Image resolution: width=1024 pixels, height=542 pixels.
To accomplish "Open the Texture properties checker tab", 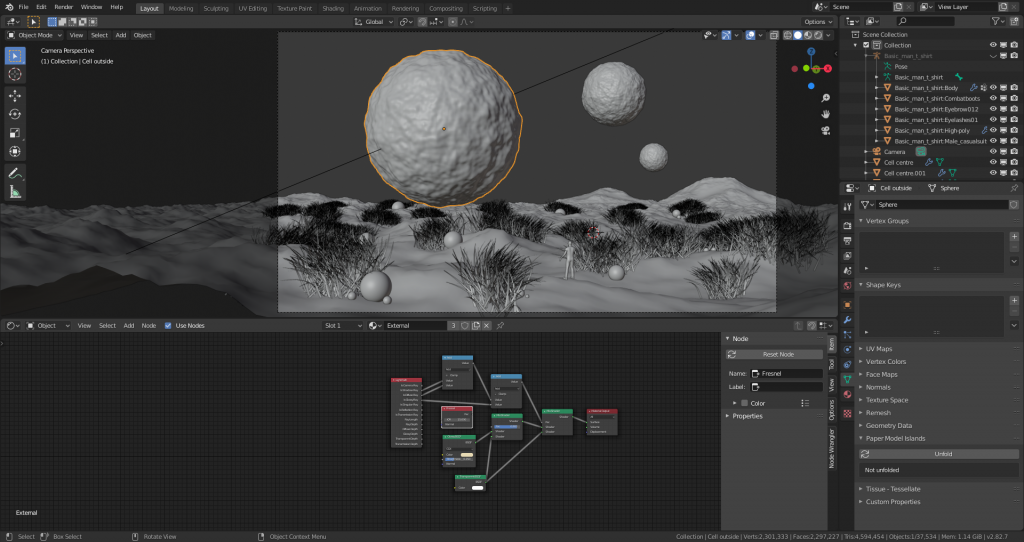I will (847, 413).
